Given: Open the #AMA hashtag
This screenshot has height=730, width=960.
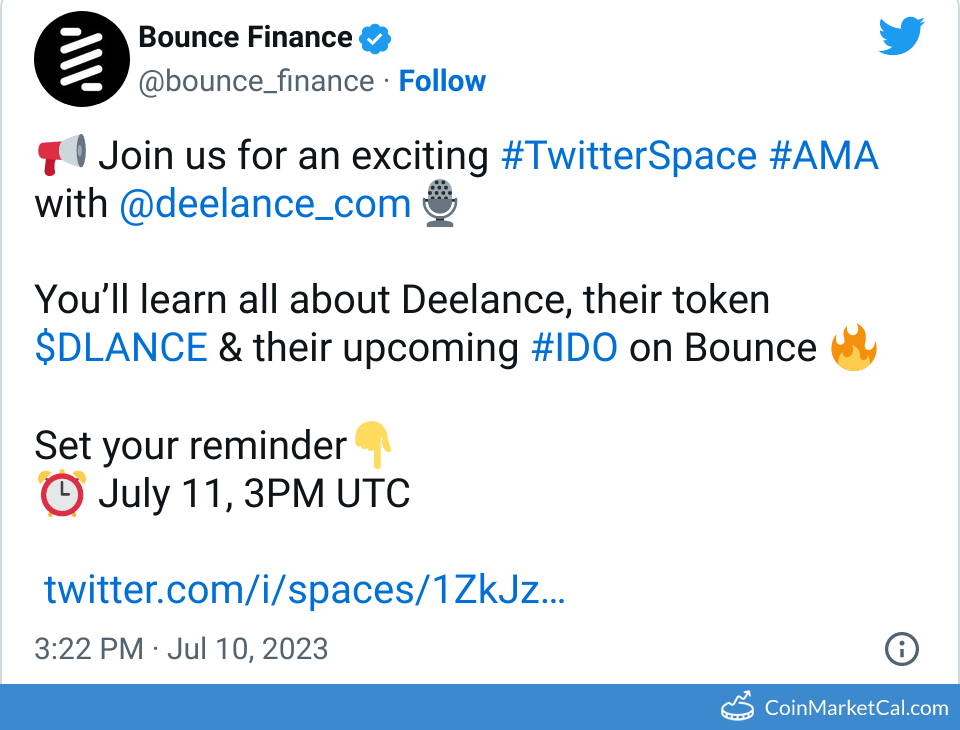Looking at the screenshot, I should (824, 156).
